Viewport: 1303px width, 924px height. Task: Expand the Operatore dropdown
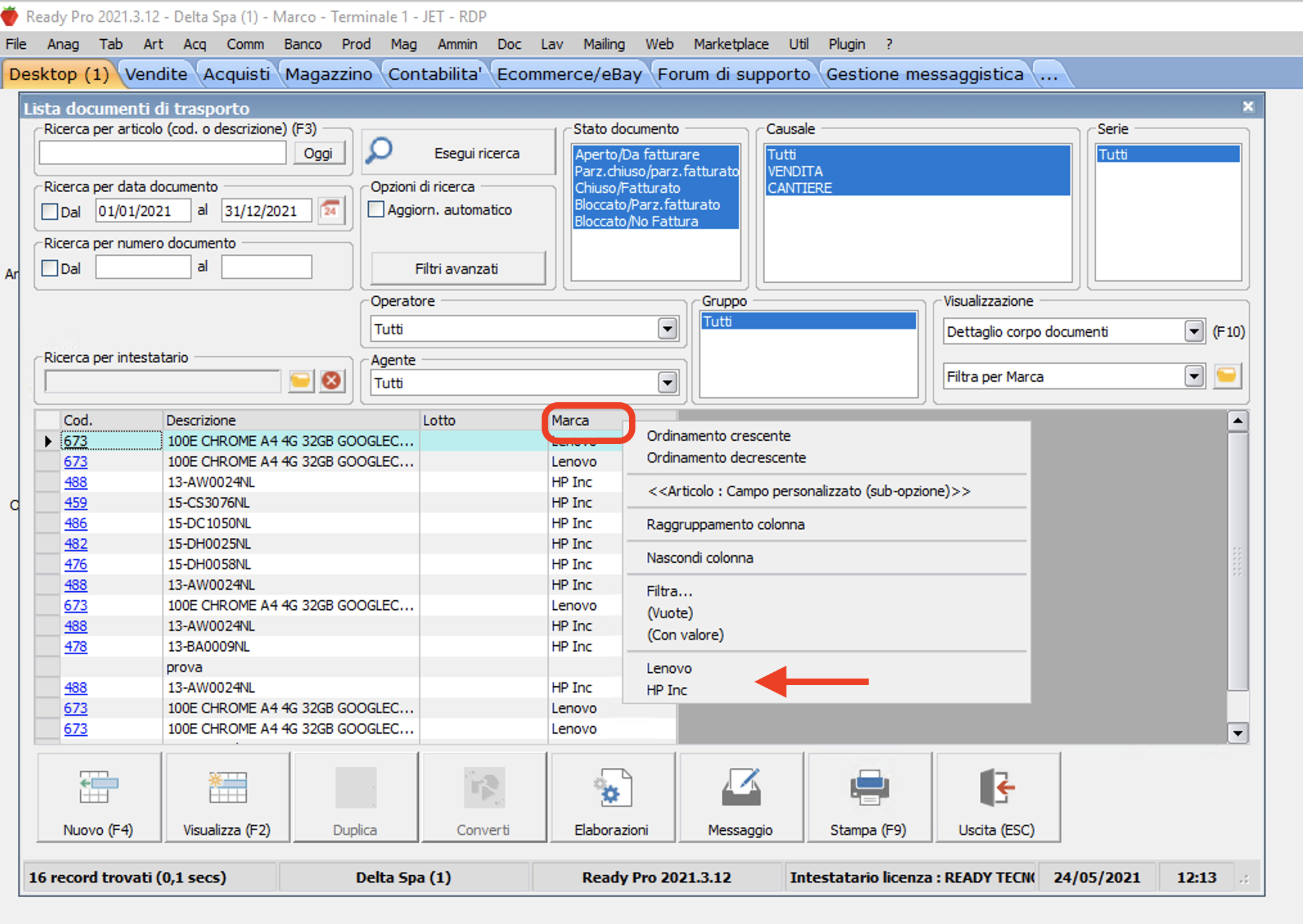click(668, 329)
